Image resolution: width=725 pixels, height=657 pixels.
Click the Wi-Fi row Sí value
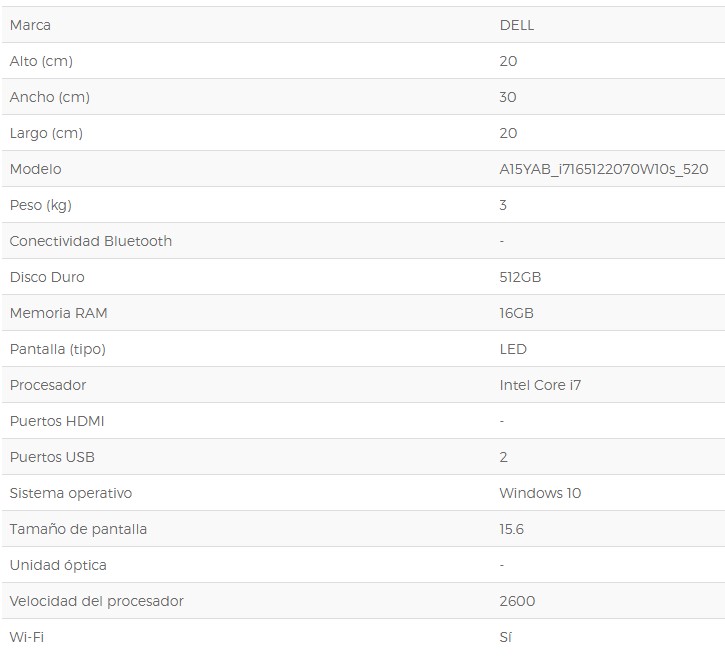(505, 638)
